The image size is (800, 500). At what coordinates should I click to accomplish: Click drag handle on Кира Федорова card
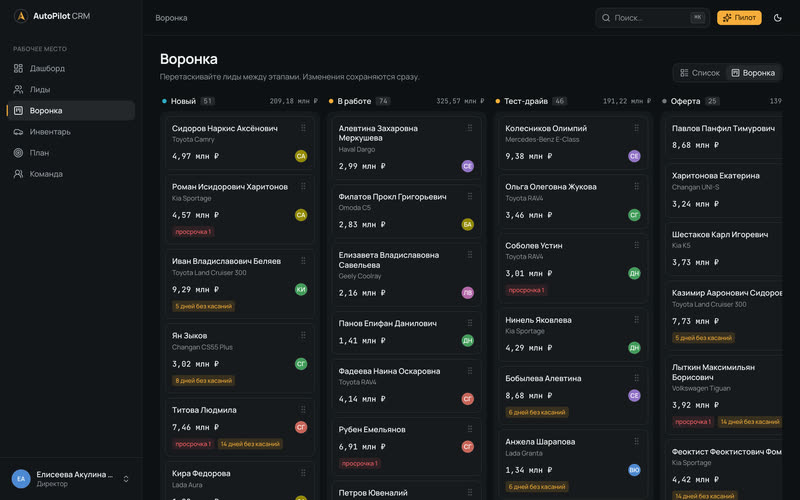pos(303,473)
